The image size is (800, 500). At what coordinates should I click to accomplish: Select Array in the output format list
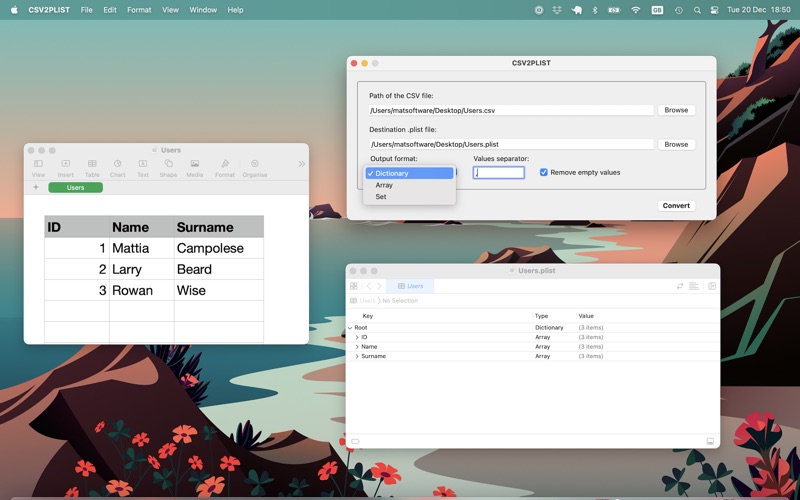409,185
